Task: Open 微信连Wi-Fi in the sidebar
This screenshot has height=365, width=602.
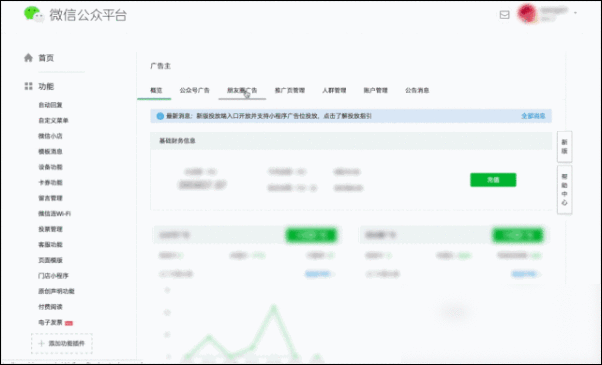Action: [x=55, y=213]
